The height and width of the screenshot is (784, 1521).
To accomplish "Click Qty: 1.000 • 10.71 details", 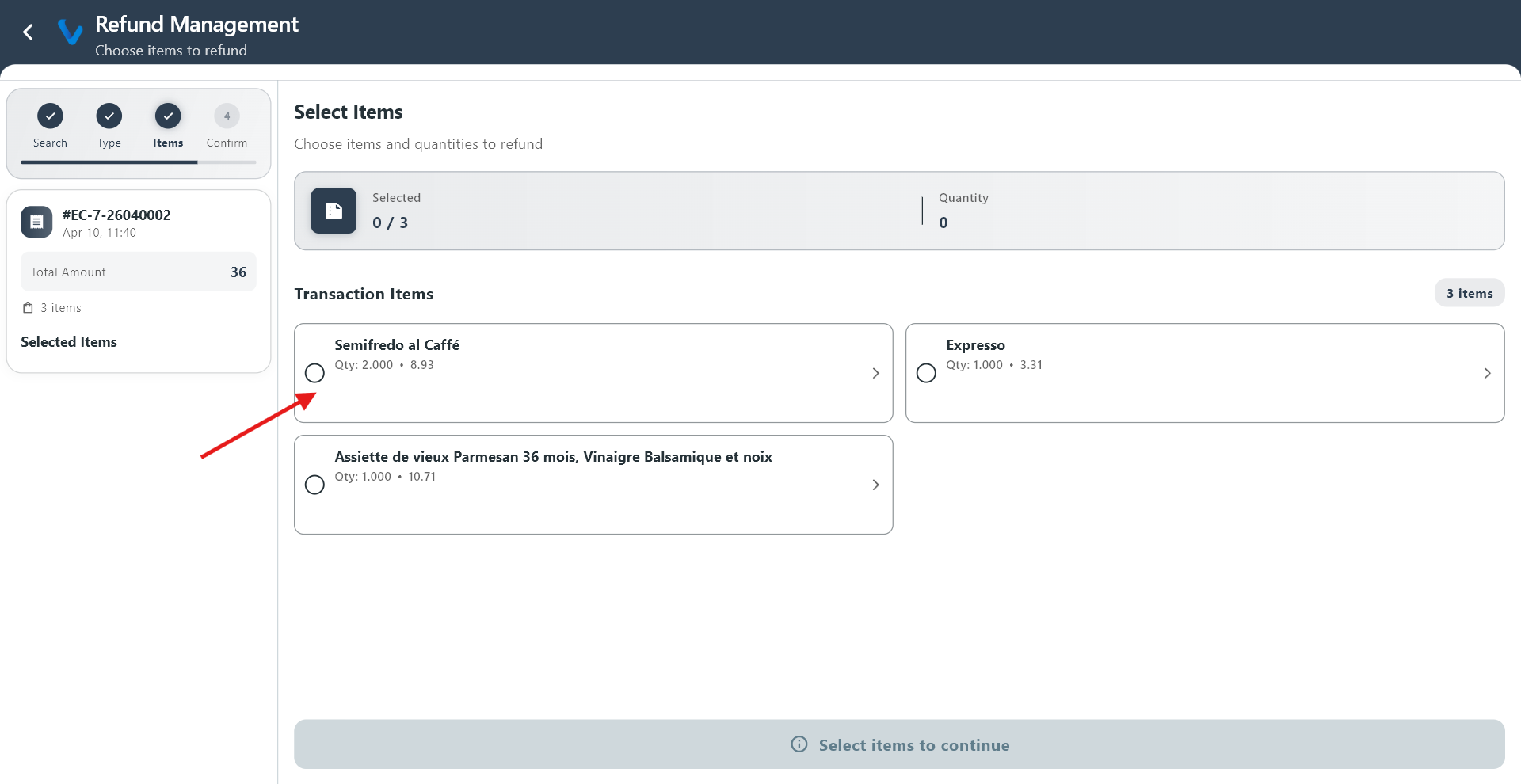I will [x=385, y=477].
